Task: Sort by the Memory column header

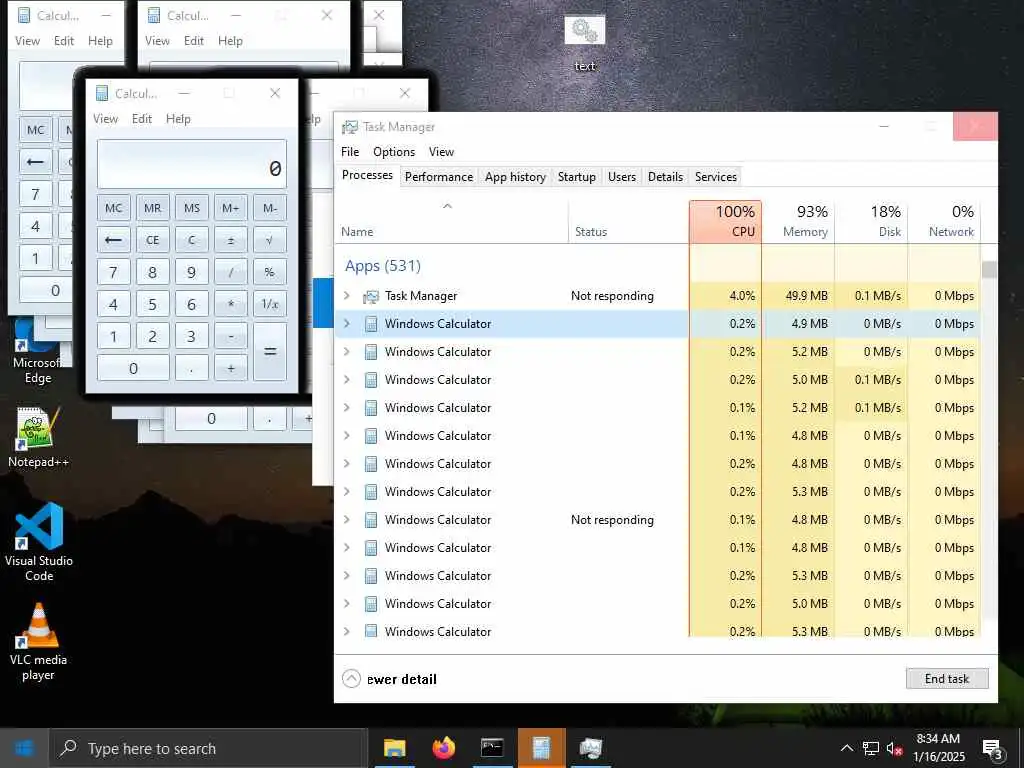Action: [799, 222]
